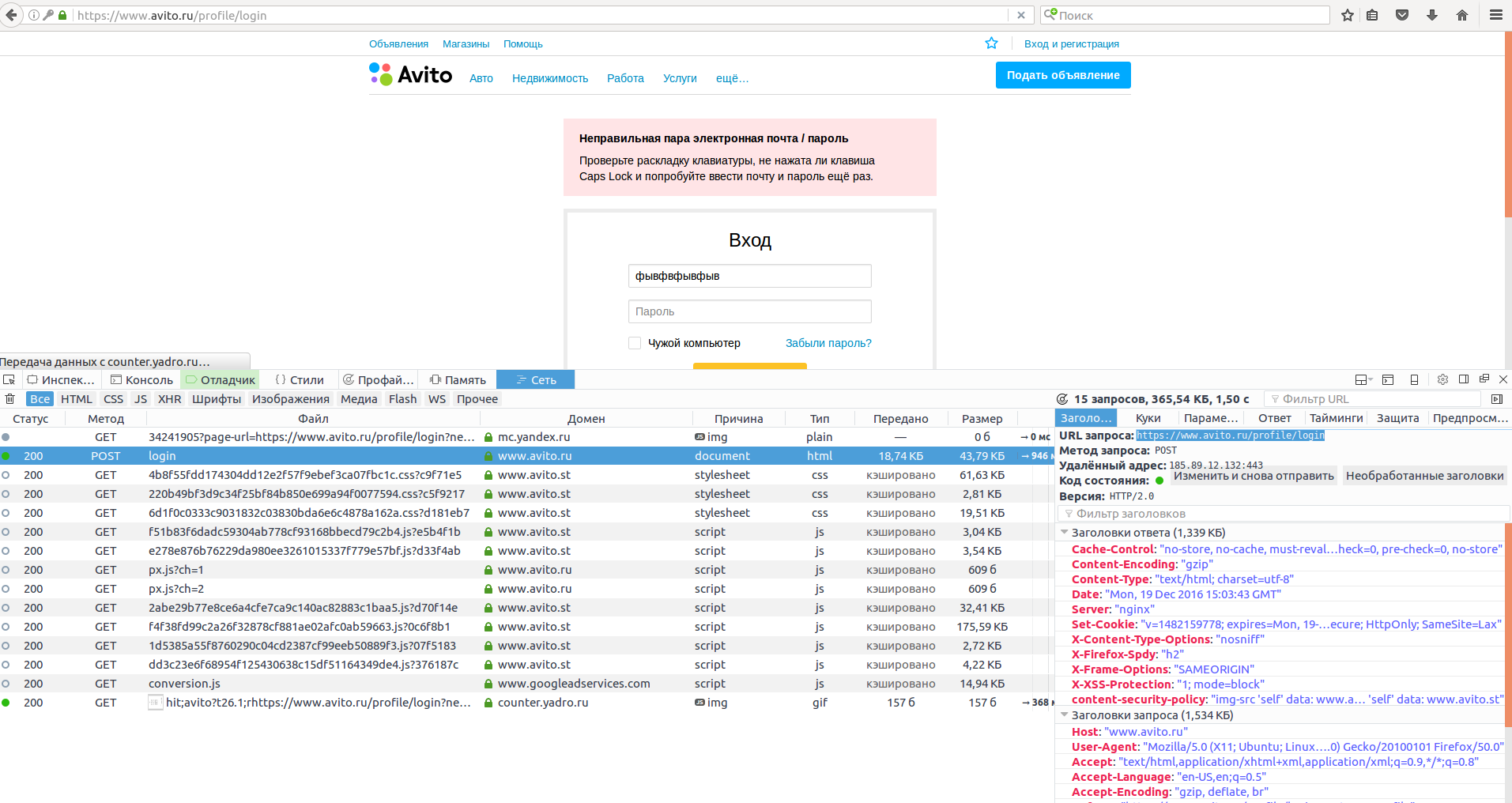Switch to the 'Память' devtools tab

click(458, 379)
